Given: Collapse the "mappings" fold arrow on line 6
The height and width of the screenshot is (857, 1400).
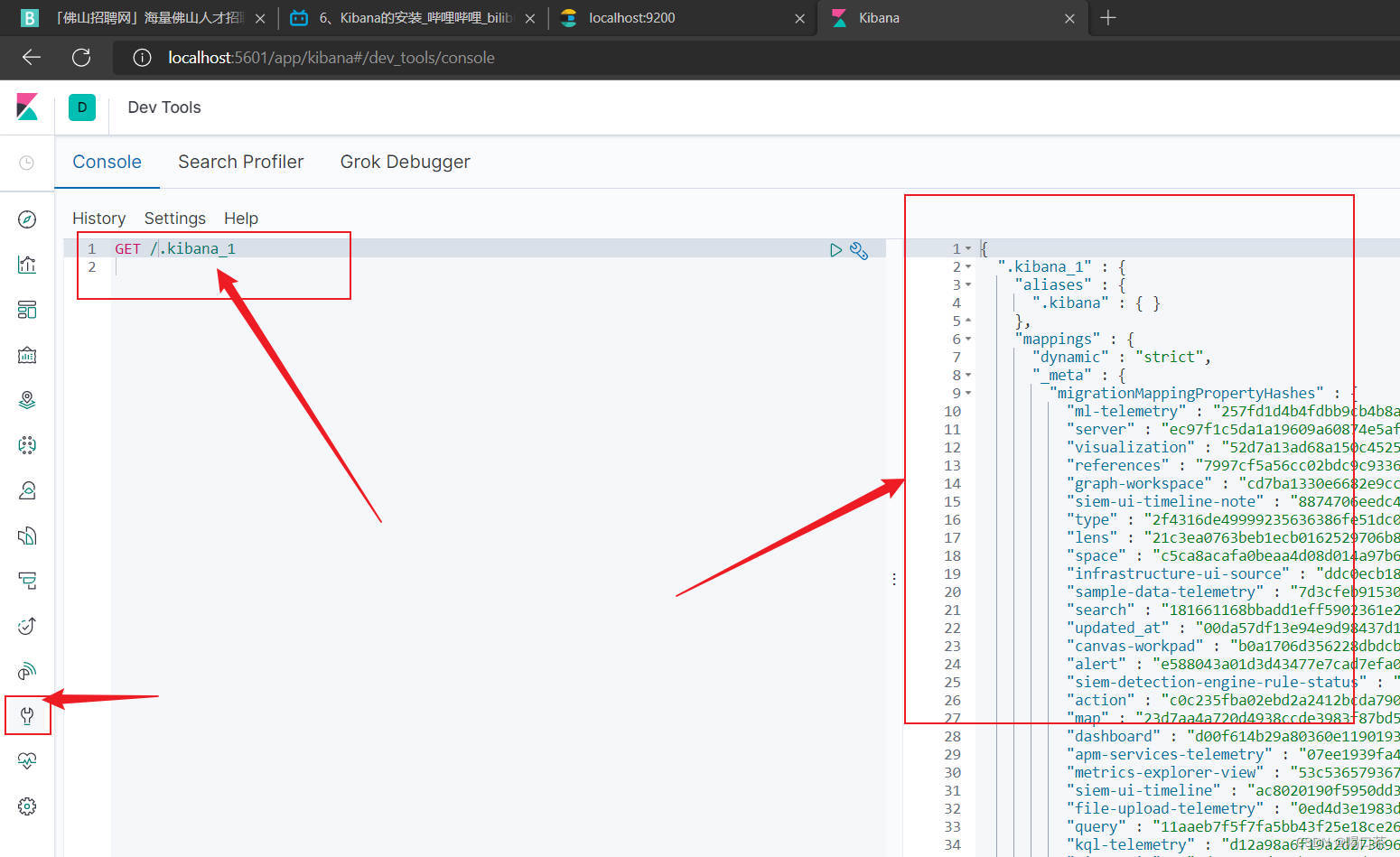Looking at the screenshot, I should [x=968, y=339].
